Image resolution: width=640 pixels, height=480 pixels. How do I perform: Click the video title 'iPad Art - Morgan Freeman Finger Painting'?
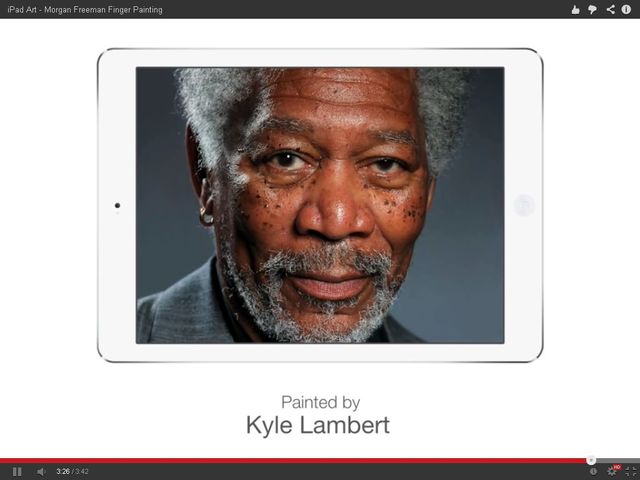[x=85, y=9]
